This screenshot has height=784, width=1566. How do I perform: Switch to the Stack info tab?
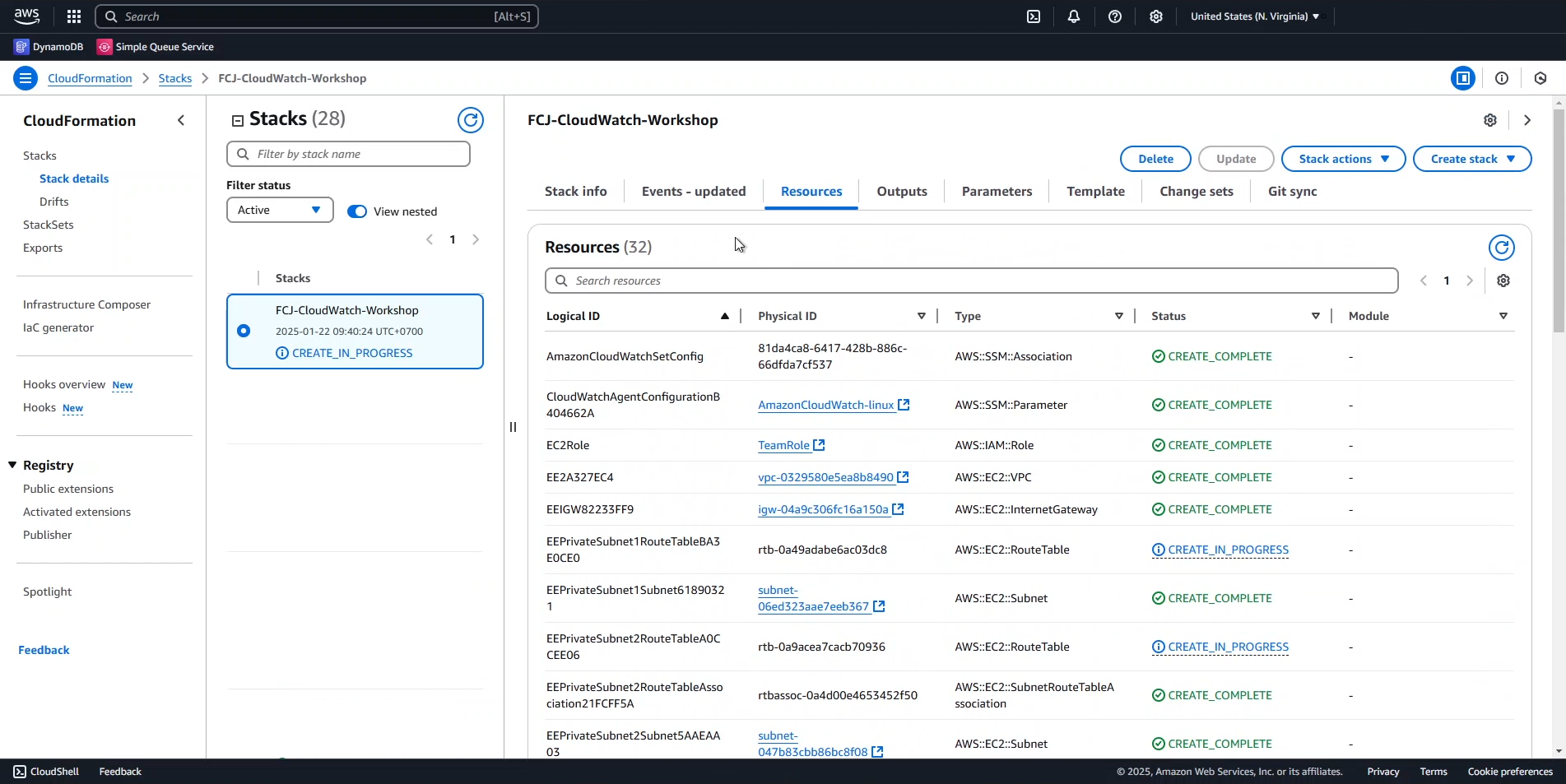point(576,192)
